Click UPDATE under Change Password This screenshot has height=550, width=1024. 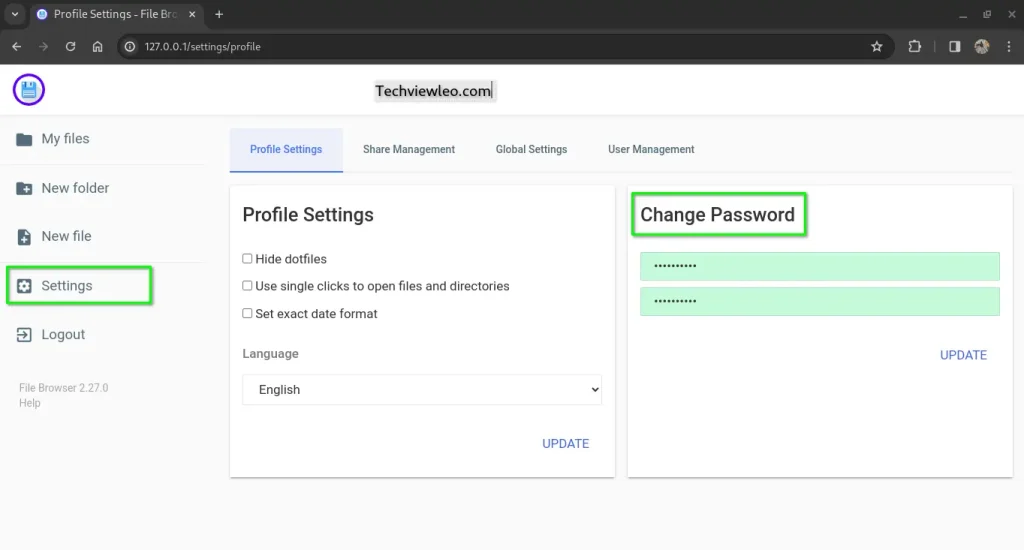(963, 355)
